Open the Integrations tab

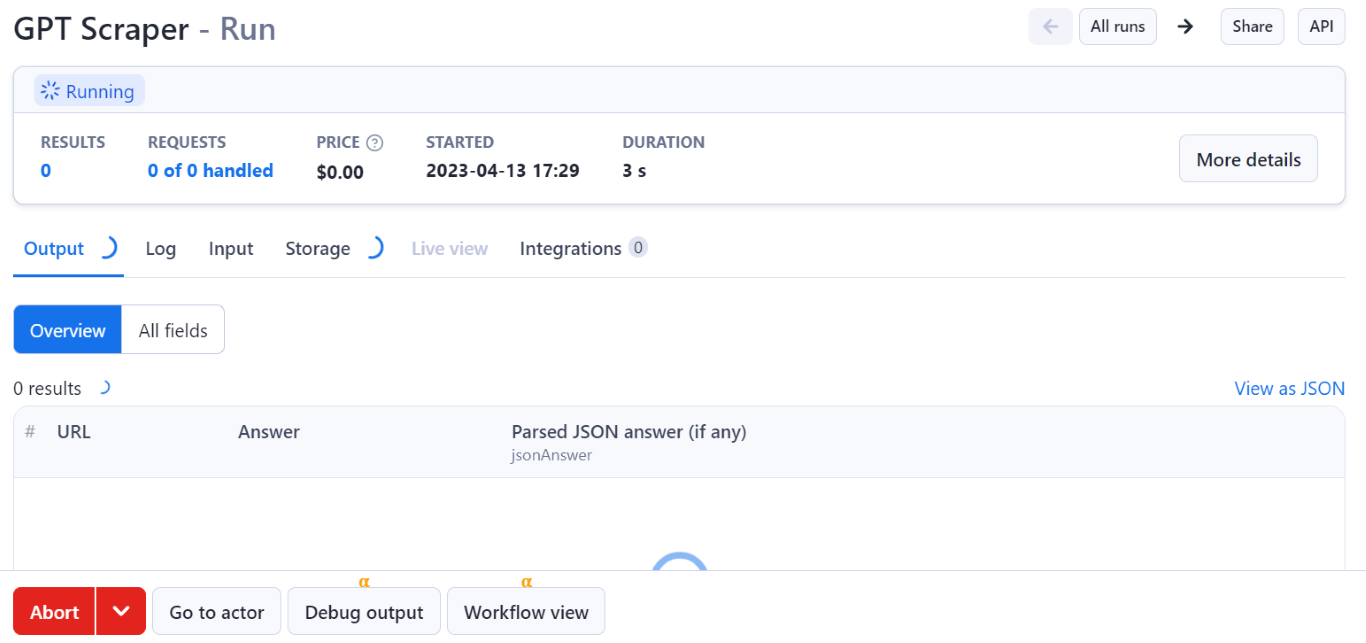[583, 248]
